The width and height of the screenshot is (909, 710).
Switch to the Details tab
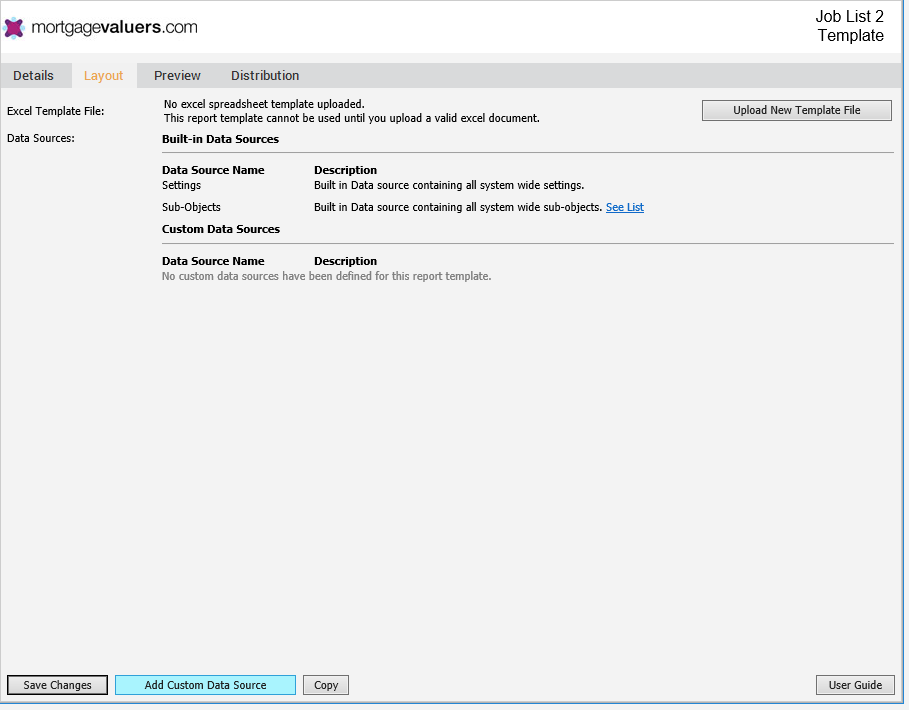click(x=34, y=75)
